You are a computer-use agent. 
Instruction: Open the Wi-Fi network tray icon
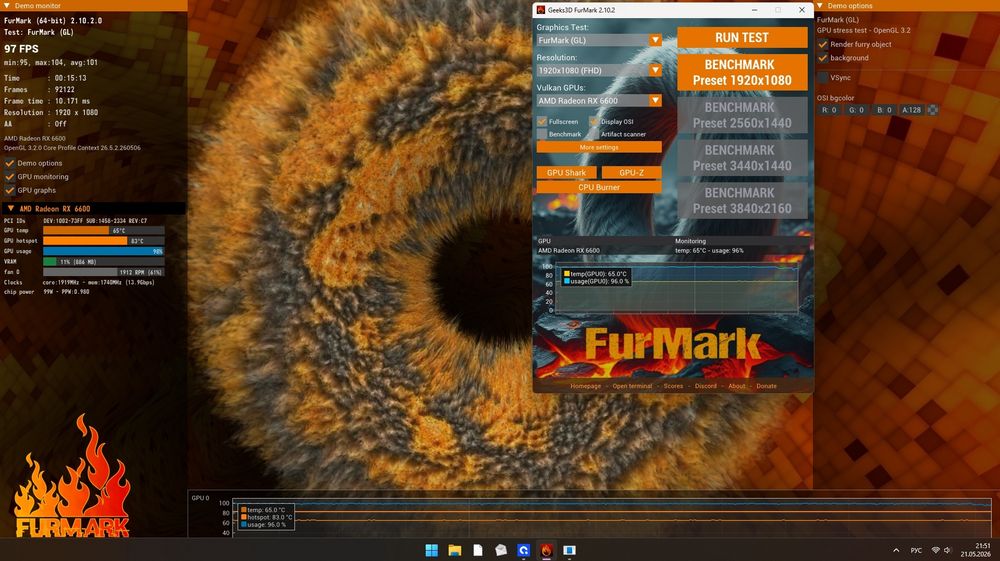coord(936,550)
